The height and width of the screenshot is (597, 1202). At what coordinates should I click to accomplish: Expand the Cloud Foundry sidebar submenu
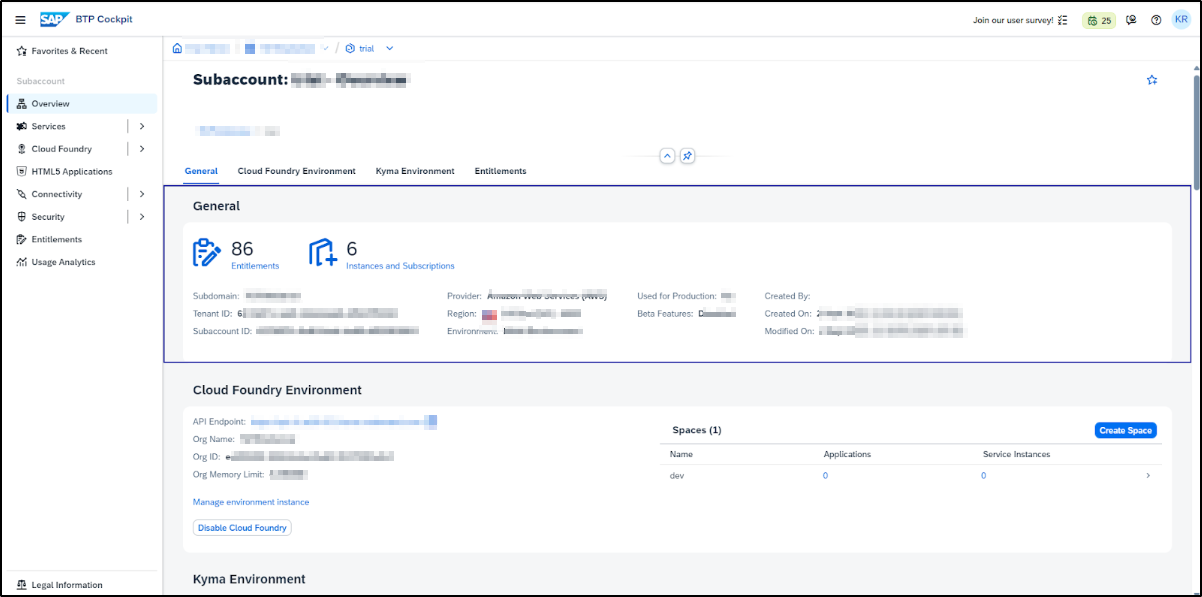(x=142, y=149)
